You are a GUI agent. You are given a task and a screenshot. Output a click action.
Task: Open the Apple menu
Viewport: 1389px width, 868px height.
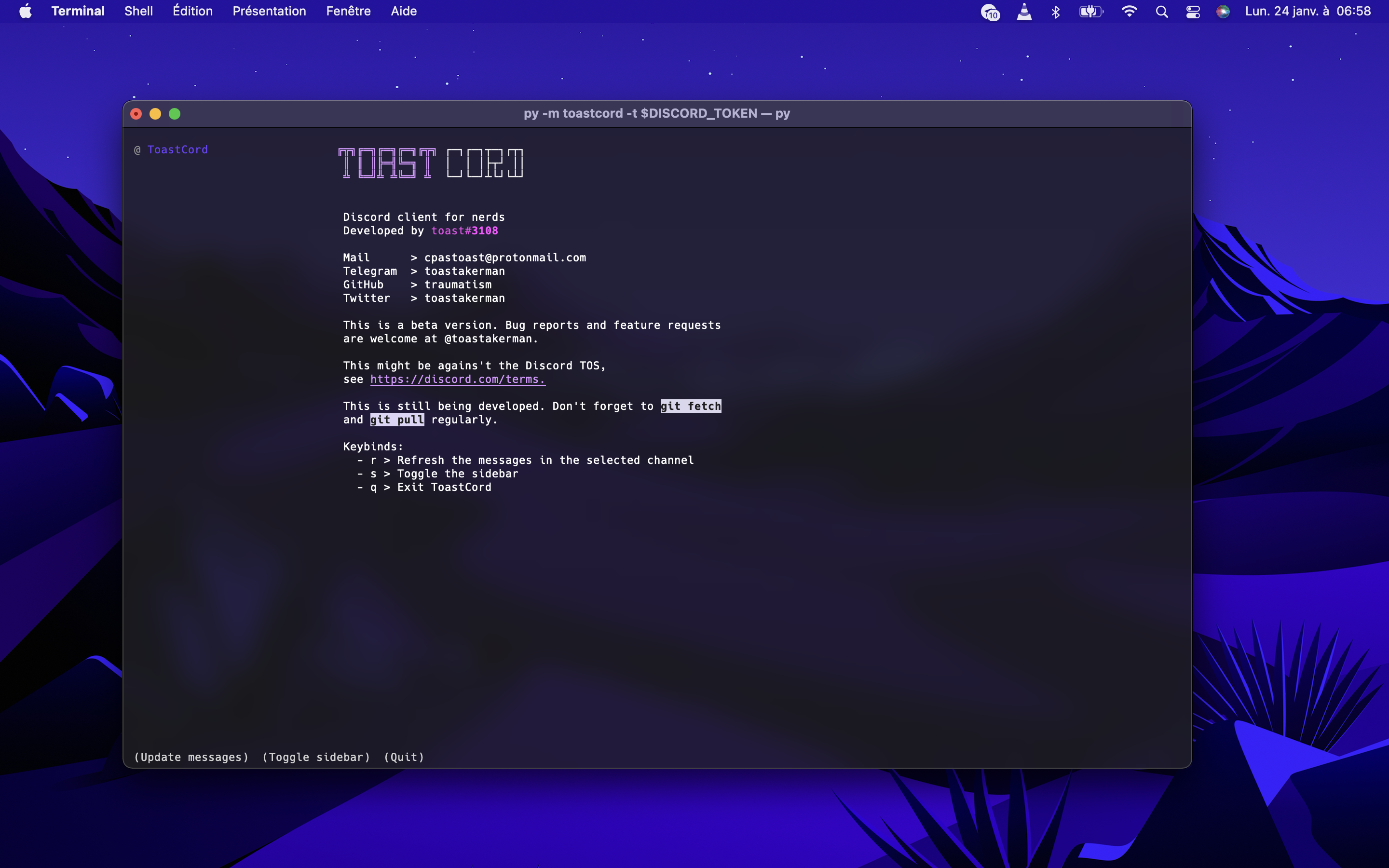[x=25, y=11]
